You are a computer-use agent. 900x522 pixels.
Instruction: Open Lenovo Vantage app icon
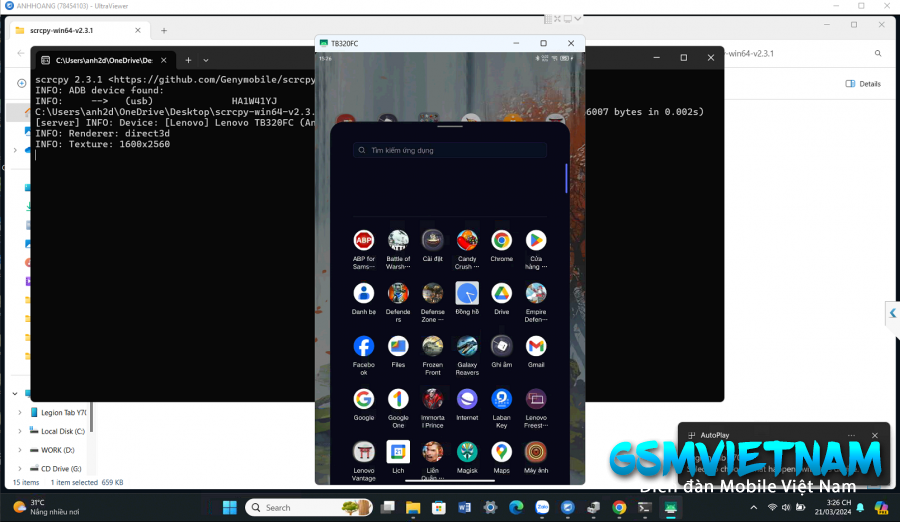click(x=363, y=452)
